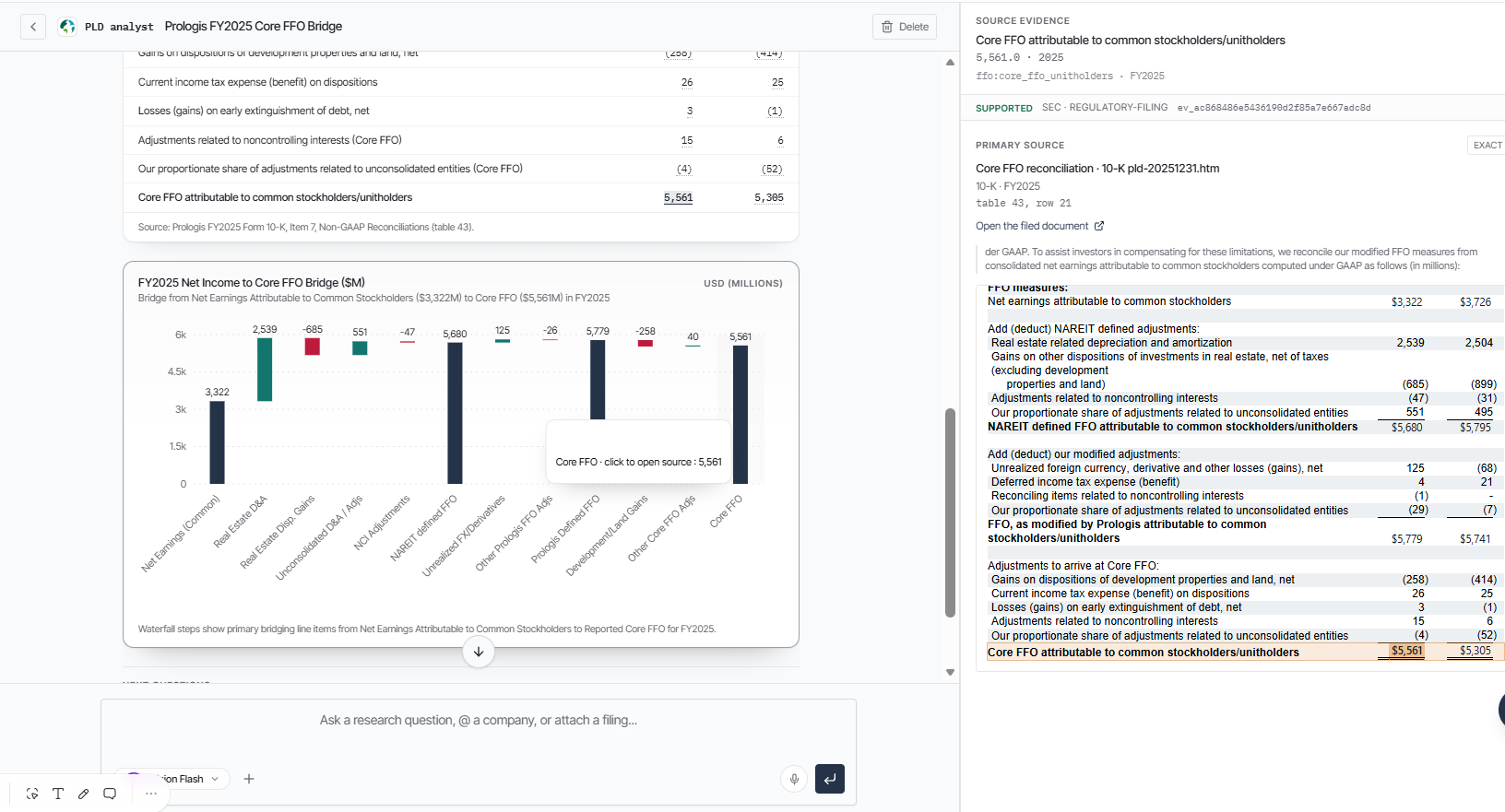
Task: Click the 'ffo:core_ffo_unitholders · FY2025' tag
Action: (x=1070, y=76)
